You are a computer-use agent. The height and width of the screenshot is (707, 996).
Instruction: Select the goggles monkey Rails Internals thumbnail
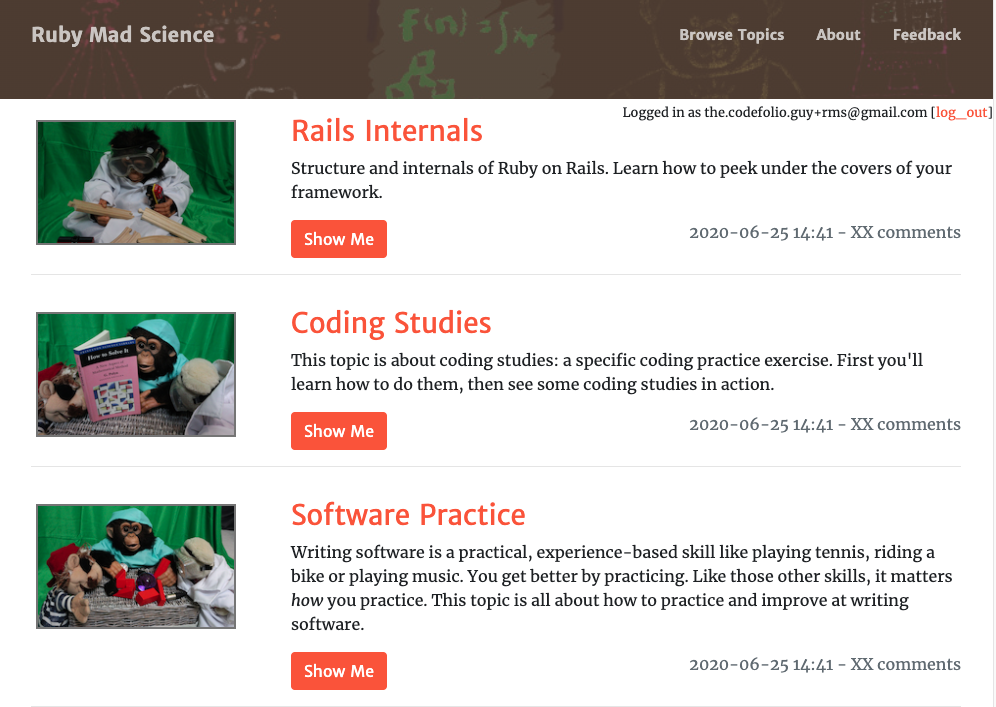point(136,182)
